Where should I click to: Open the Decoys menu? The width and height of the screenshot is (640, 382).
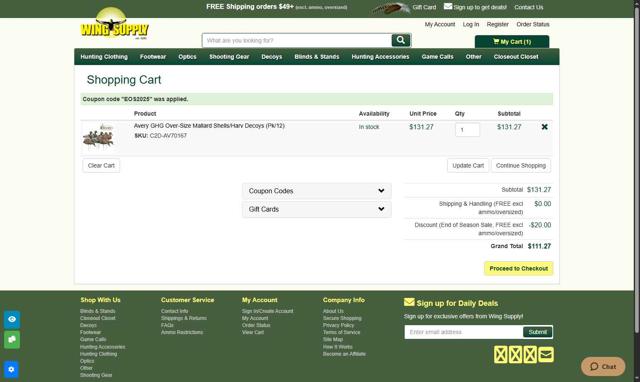(272, 57)
